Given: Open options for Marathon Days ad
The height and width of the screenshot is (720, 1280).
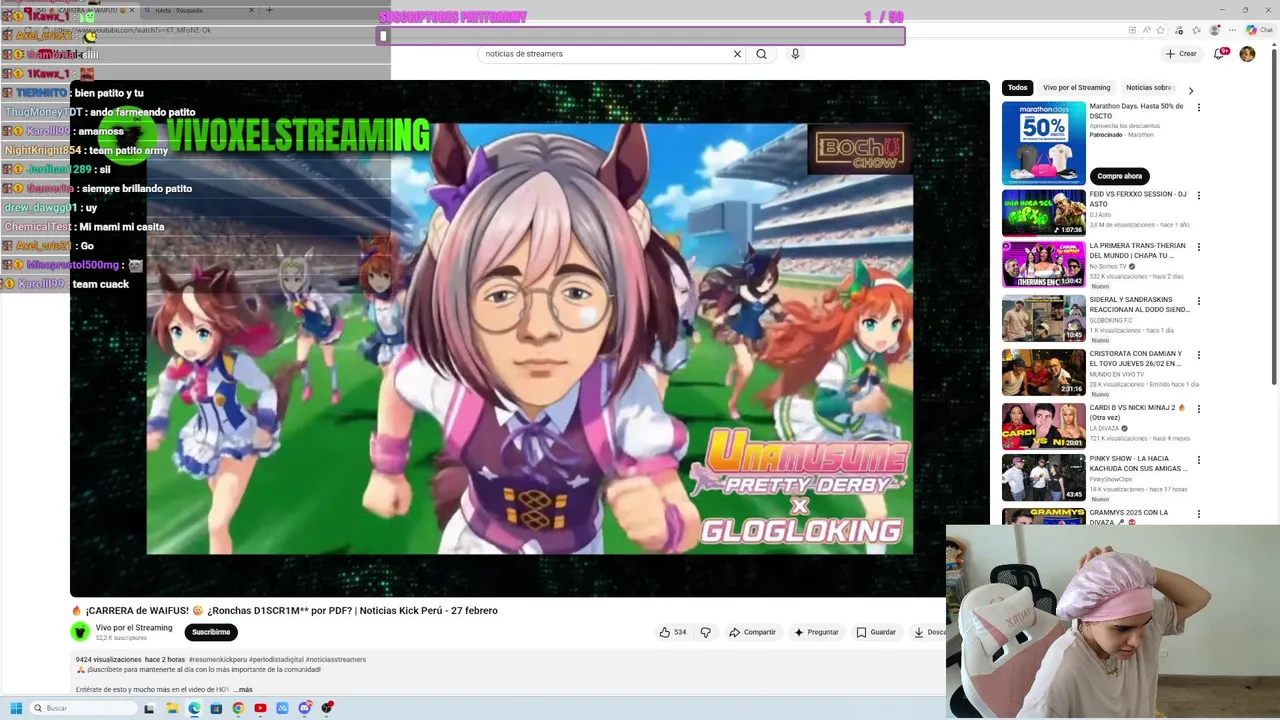Looking at the screenshot, I should pyautogui.click(x=1198, y=107).
